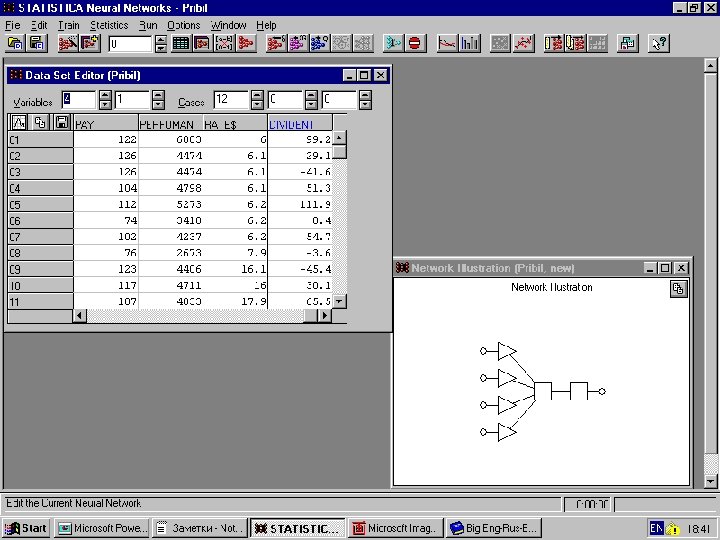Click the Windows Start button
The height and width of the screenshot is (540, 720).
pyautogui.click(x=26, y=528)
